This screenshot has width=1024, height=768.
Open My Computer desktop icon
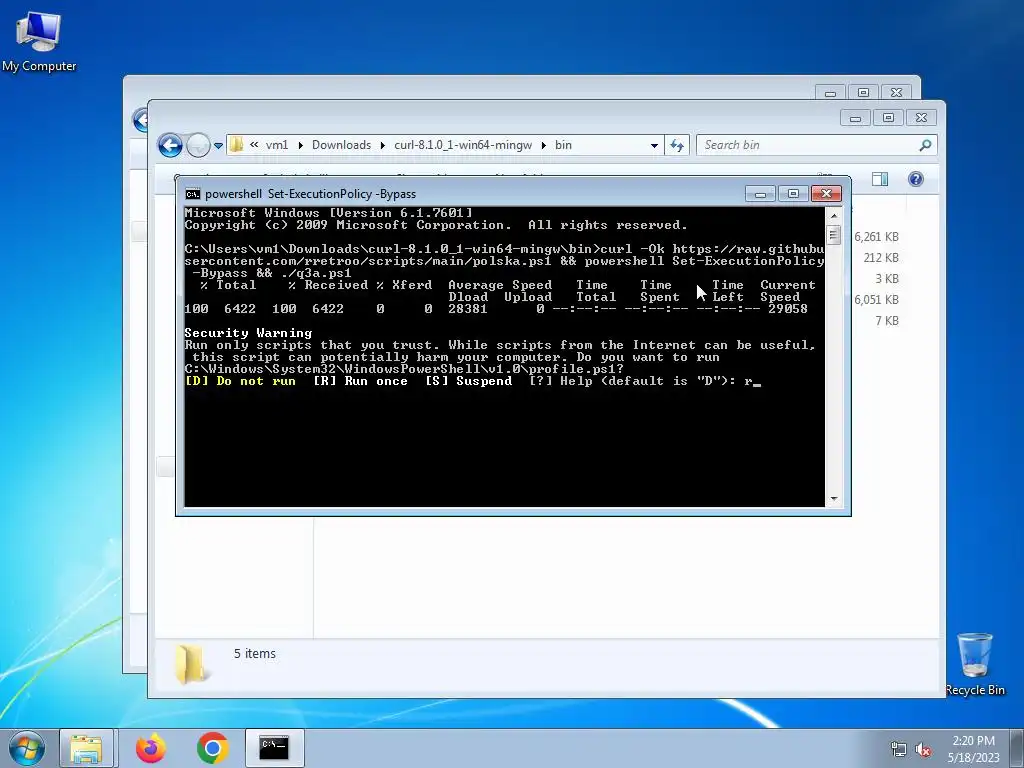(x=39, y=40)
